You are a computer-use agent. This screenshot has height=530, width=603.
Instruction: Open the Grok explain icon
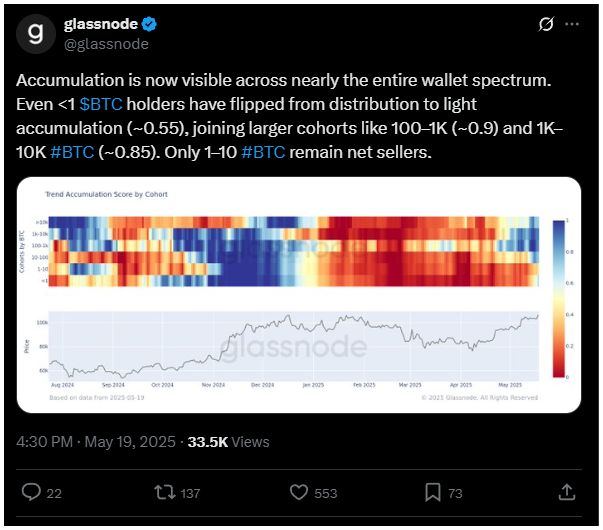[x=547, y=24]
